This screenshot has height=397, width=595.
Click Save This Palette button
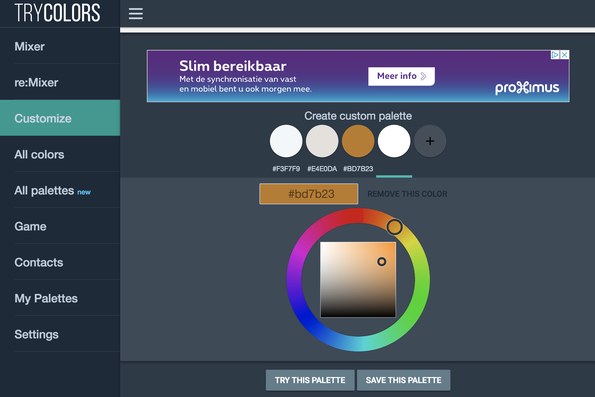[x=403, y=380]
